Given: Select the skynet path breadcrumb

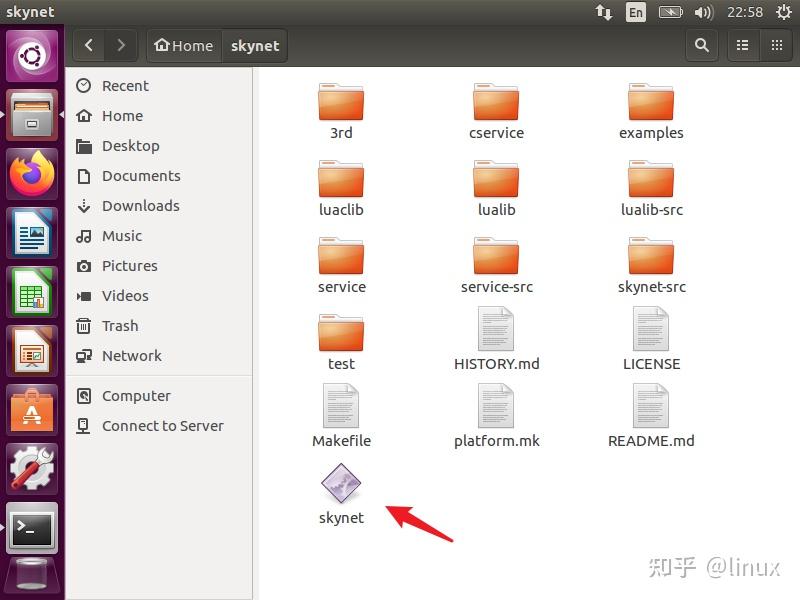Looking at the screenshot, I should coord(255,45).
